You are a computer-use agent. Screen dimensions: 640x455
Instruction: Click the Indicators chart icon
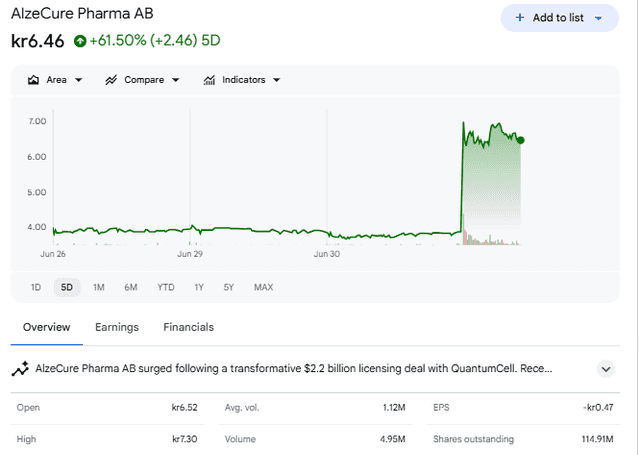coord(209,80)
